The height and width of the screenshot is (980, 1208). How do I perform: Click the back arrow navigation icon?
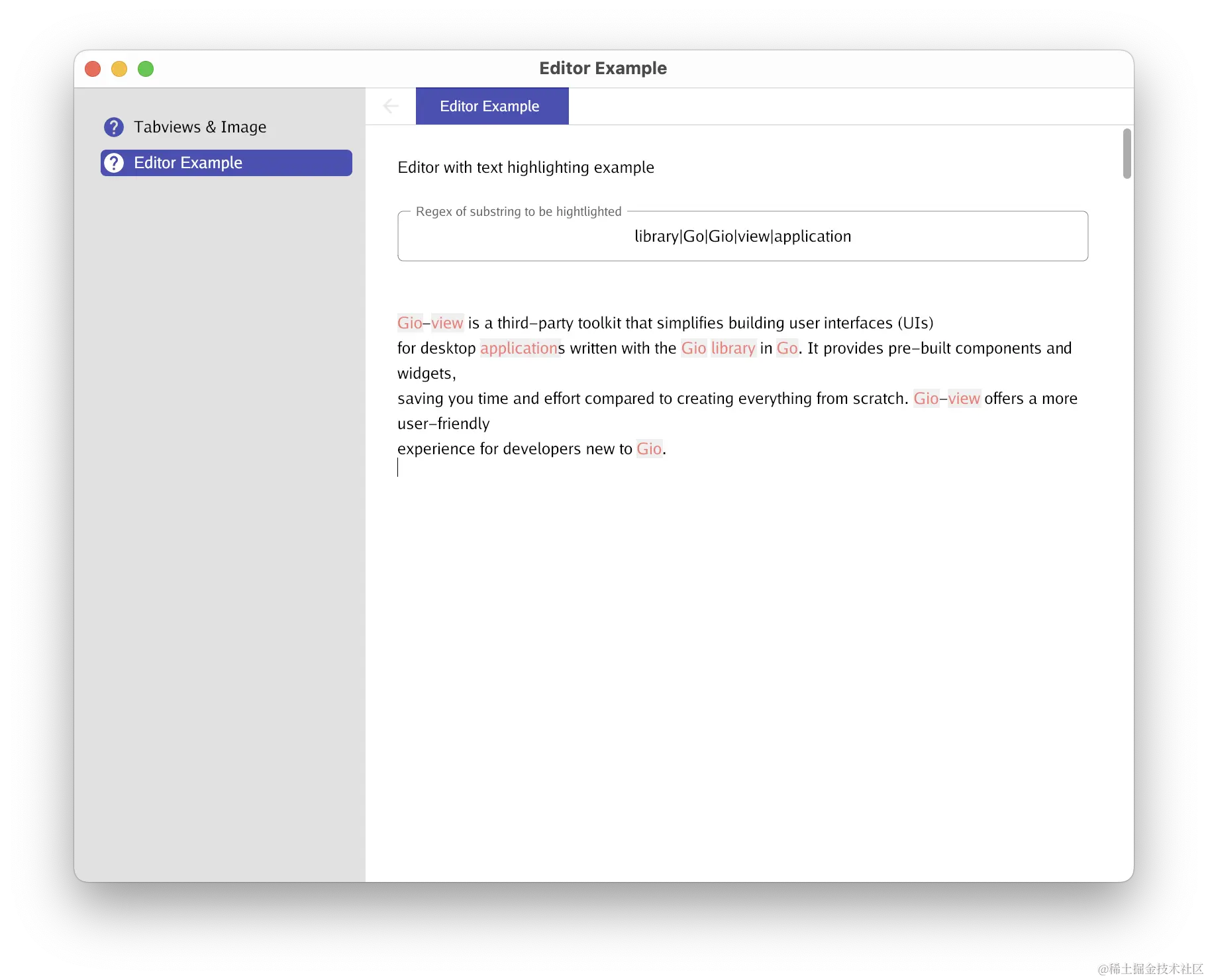pyautogui.click(x=391, y=106)
